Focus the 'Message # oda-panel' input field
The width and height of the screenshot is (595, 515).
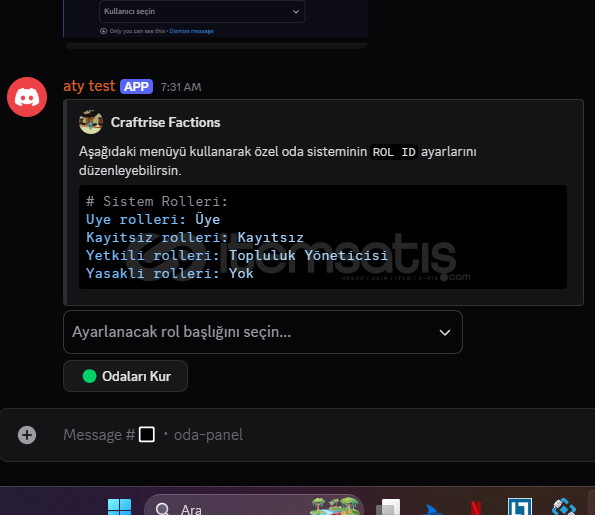[298, 435]
